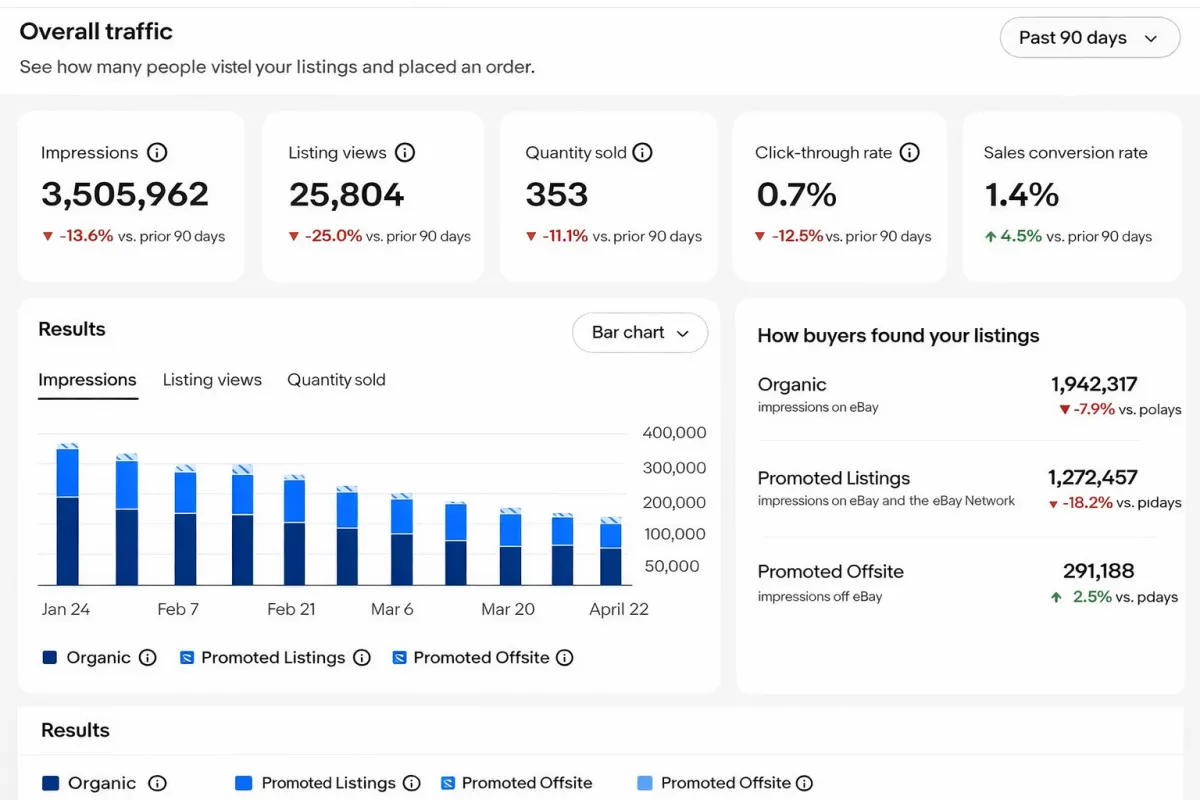This screenshot has height=800, width=1200.
Task: Click the Jan 24 bar in chart
Action: tap(67, 516)
